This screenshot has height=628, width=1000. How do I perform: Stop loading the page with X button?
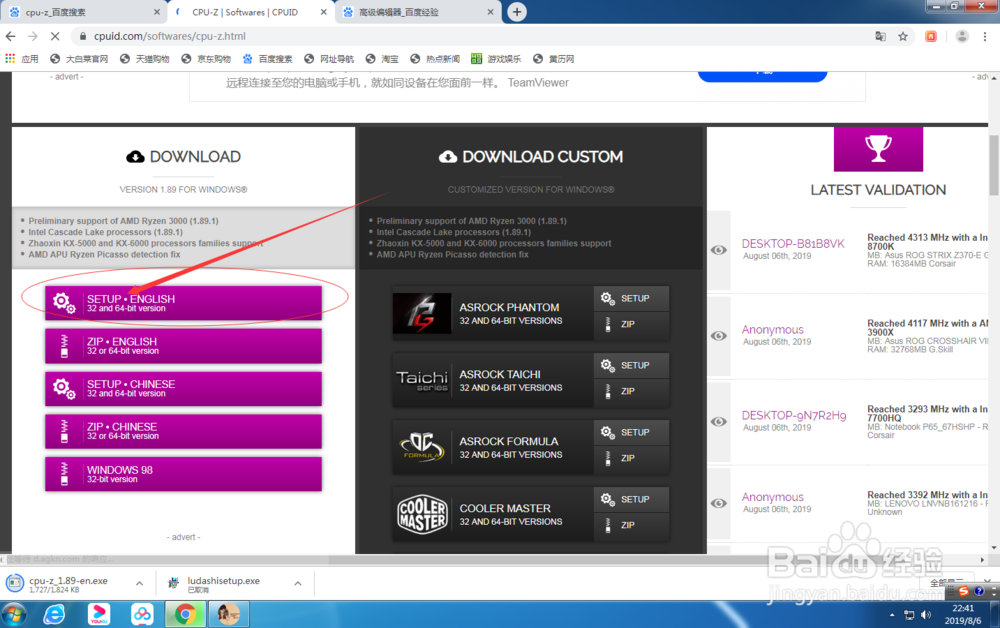click(x=55, y=36)
